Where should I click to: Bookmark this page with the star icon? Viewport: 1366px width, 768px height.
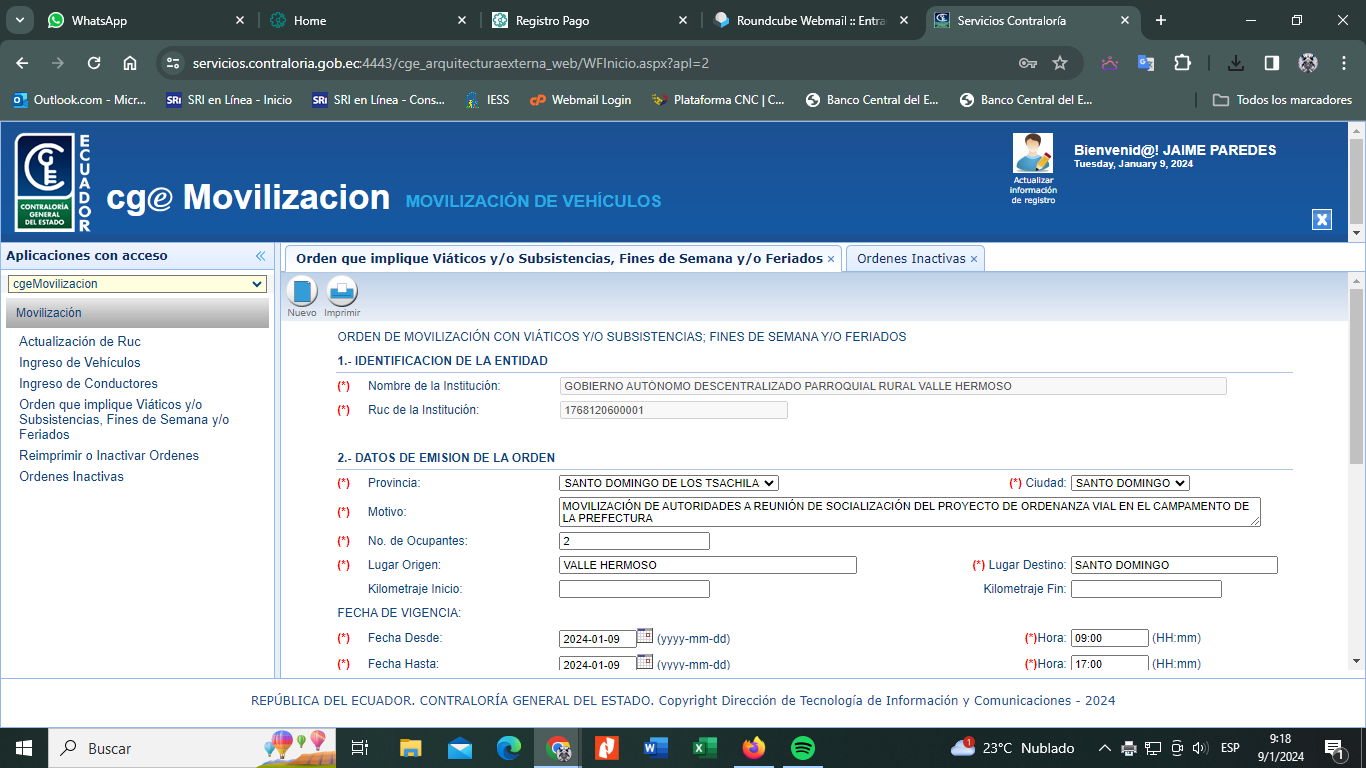coord(1060,63)
